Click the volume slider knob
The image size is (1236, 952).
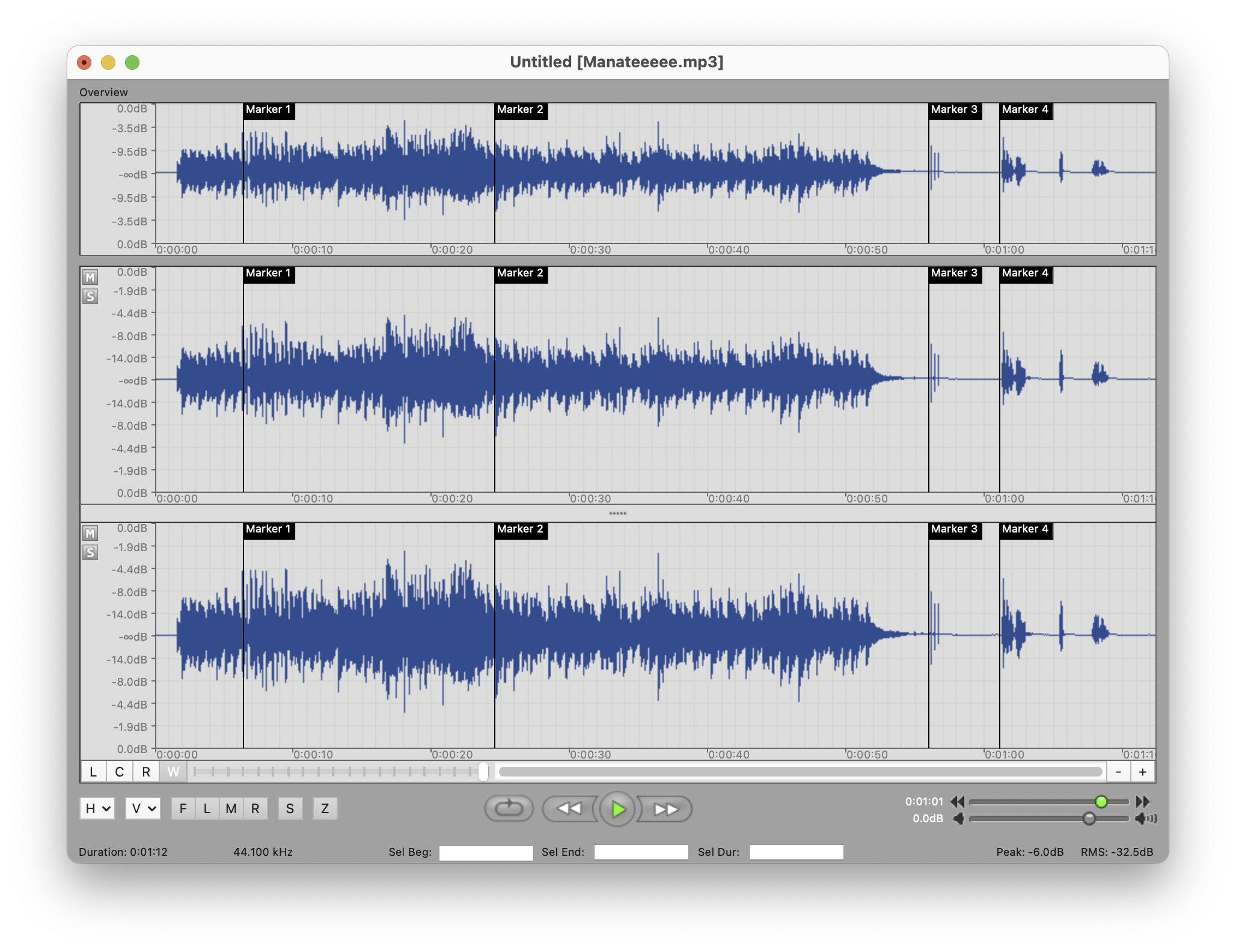pos(1089,819)
